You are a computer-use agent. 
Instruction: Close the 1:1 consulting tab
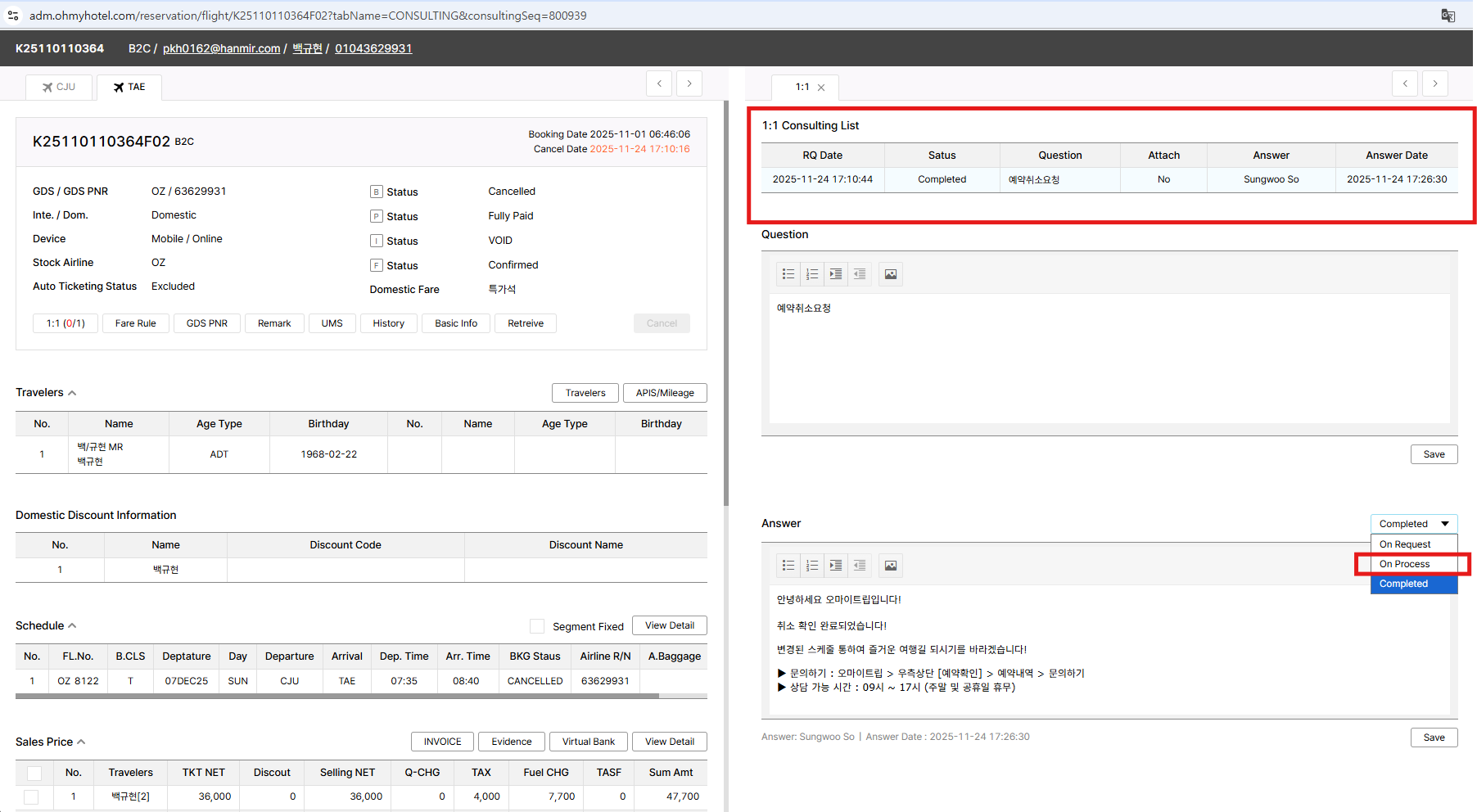coord(821,88)
